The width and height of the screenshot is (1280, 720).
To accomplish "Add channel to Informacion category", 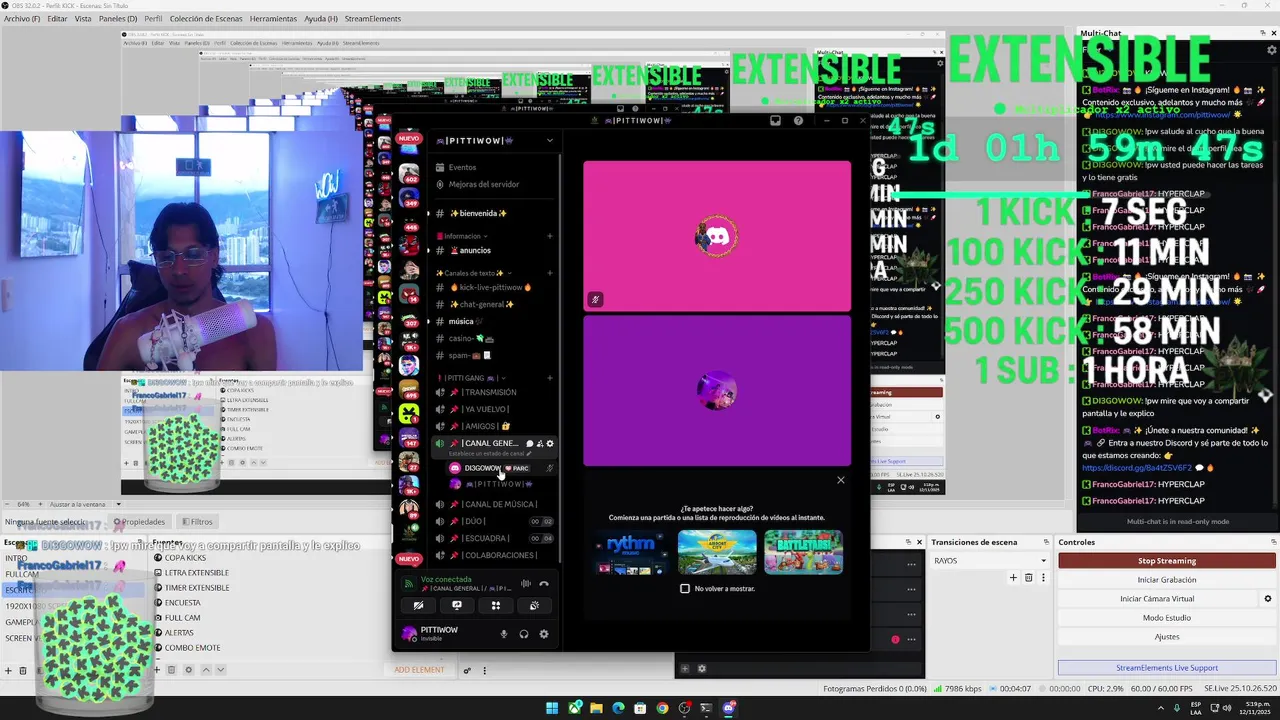I will point(550,236).
